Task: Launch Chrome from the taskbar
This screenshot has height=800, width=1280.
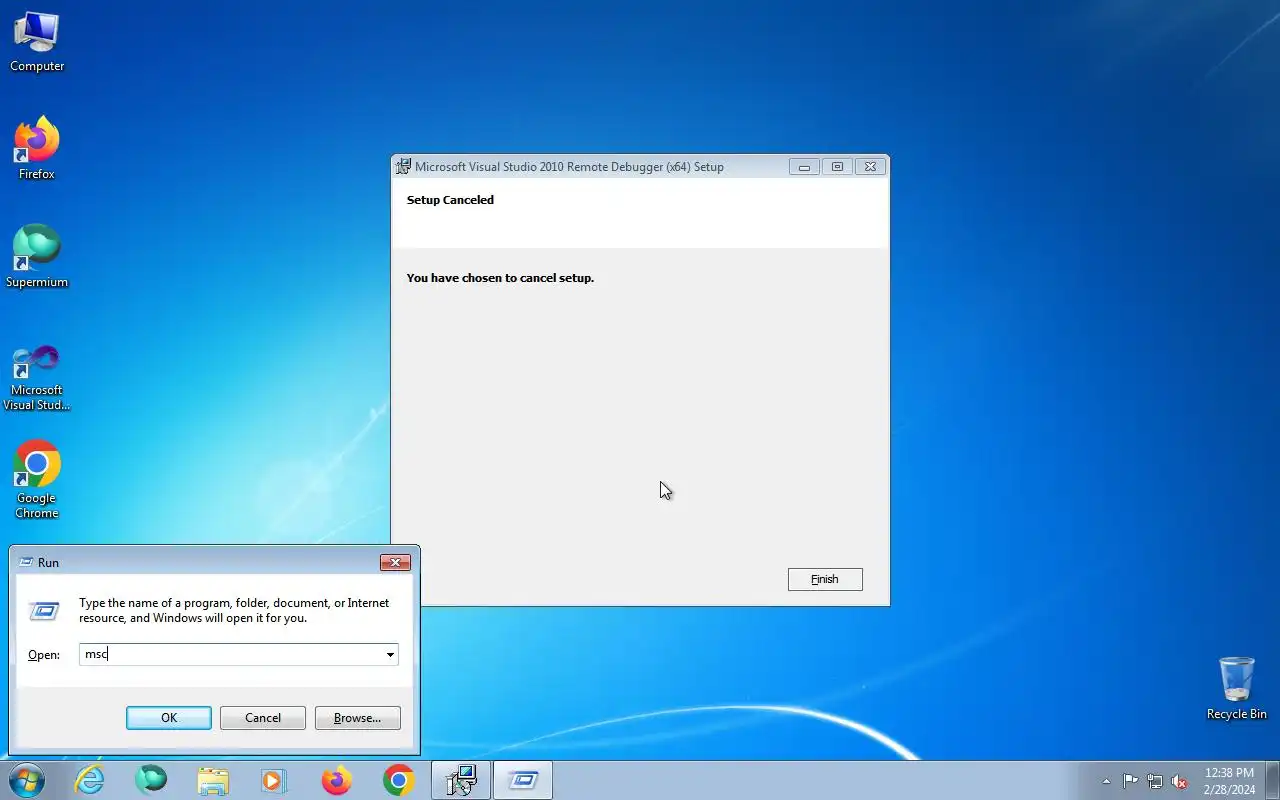Action: click(x=398, y=780)
